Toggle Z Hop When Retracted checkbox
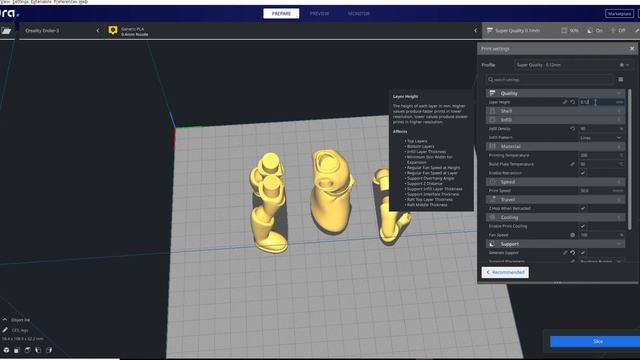This screenshot has width=640, height=360. 583,208
